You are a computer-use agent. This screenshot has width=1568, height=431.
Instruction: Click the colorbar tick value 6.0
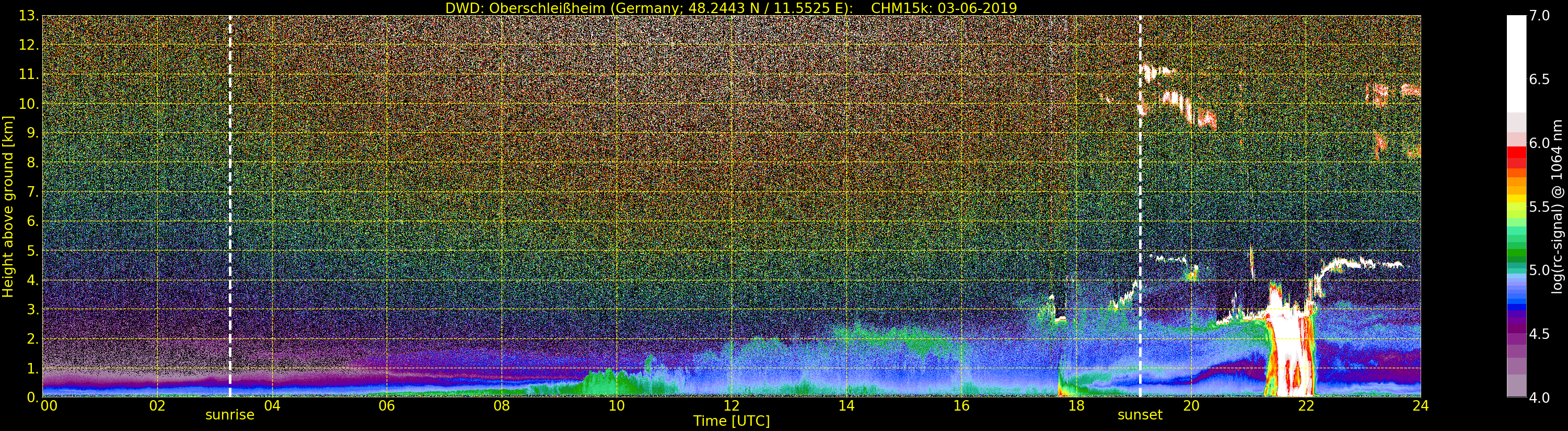[1539, 143]
